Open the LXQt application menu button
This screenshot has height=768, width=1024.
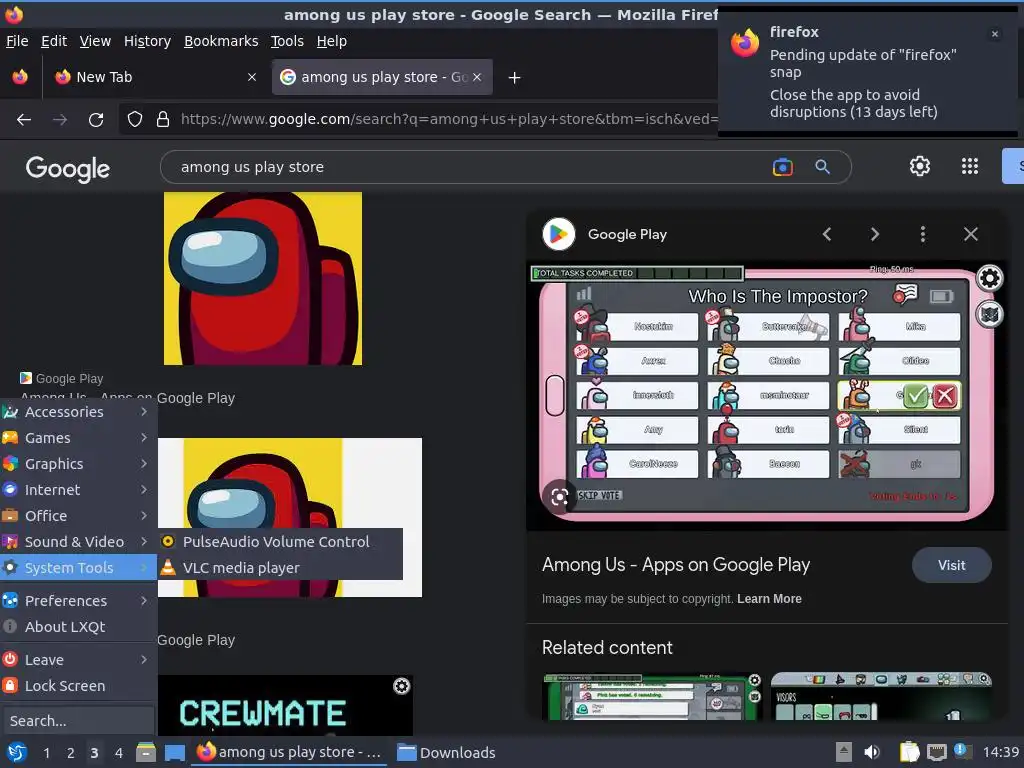coord(16,752)
